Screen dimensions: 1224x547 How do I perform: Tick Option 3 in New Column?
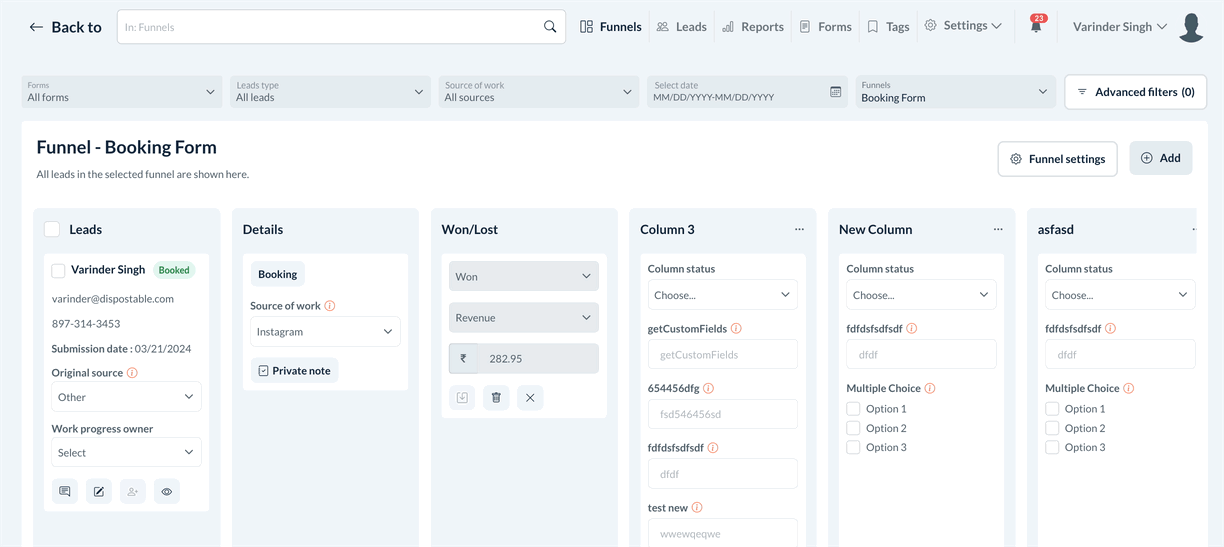click(853, 447)
